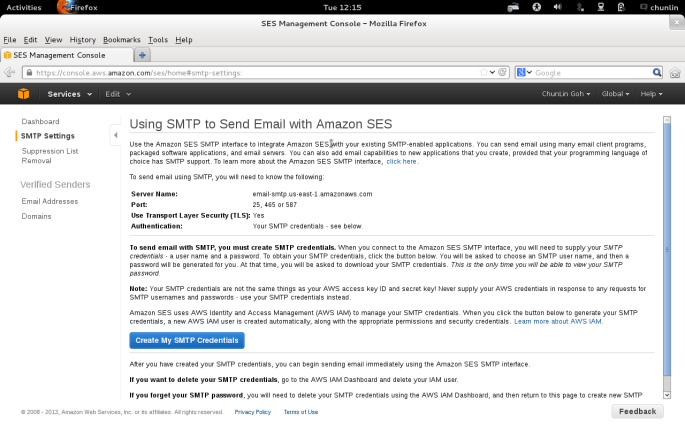Click the Activities button
685x428 pixels.
tap(24, 7)
